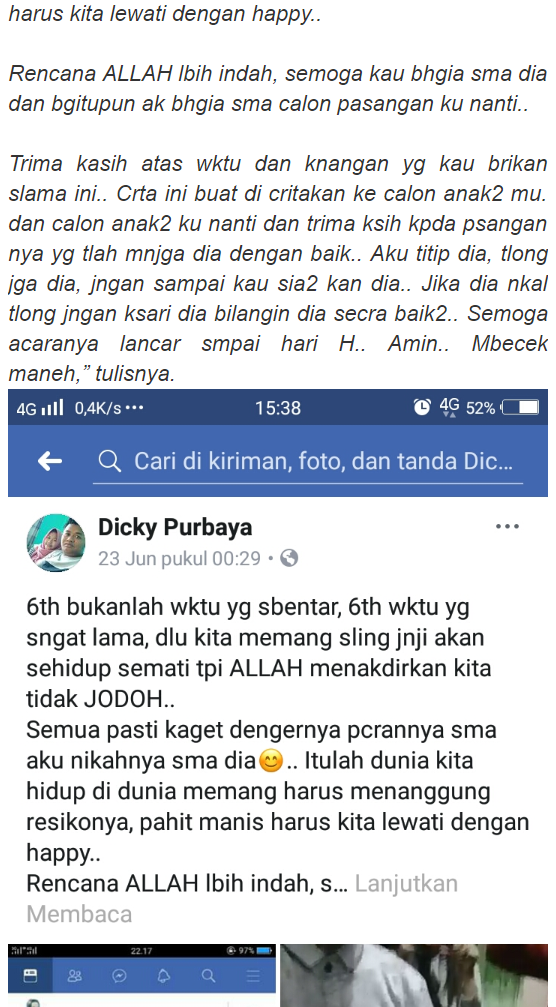Open the hamburger menu icon in lower bar
This screenshot has height=1007, width=556.
(253, 976)
